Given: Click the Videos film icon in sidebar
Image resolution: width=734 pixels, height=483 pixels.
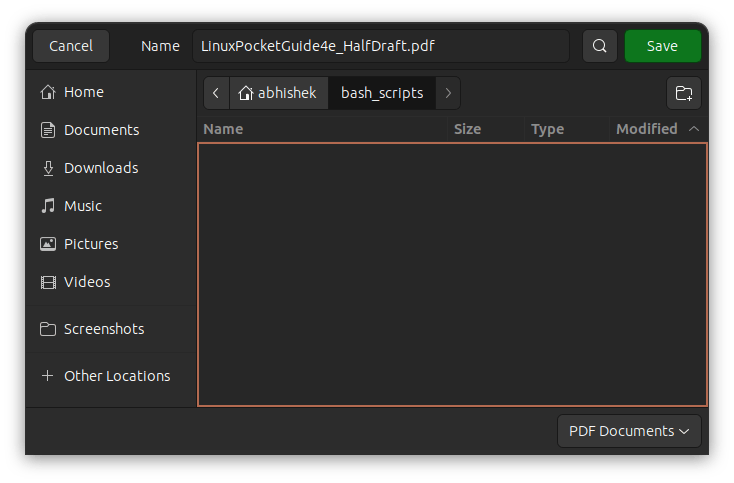Looking at the screenshot, I should [x=47, y=282].
